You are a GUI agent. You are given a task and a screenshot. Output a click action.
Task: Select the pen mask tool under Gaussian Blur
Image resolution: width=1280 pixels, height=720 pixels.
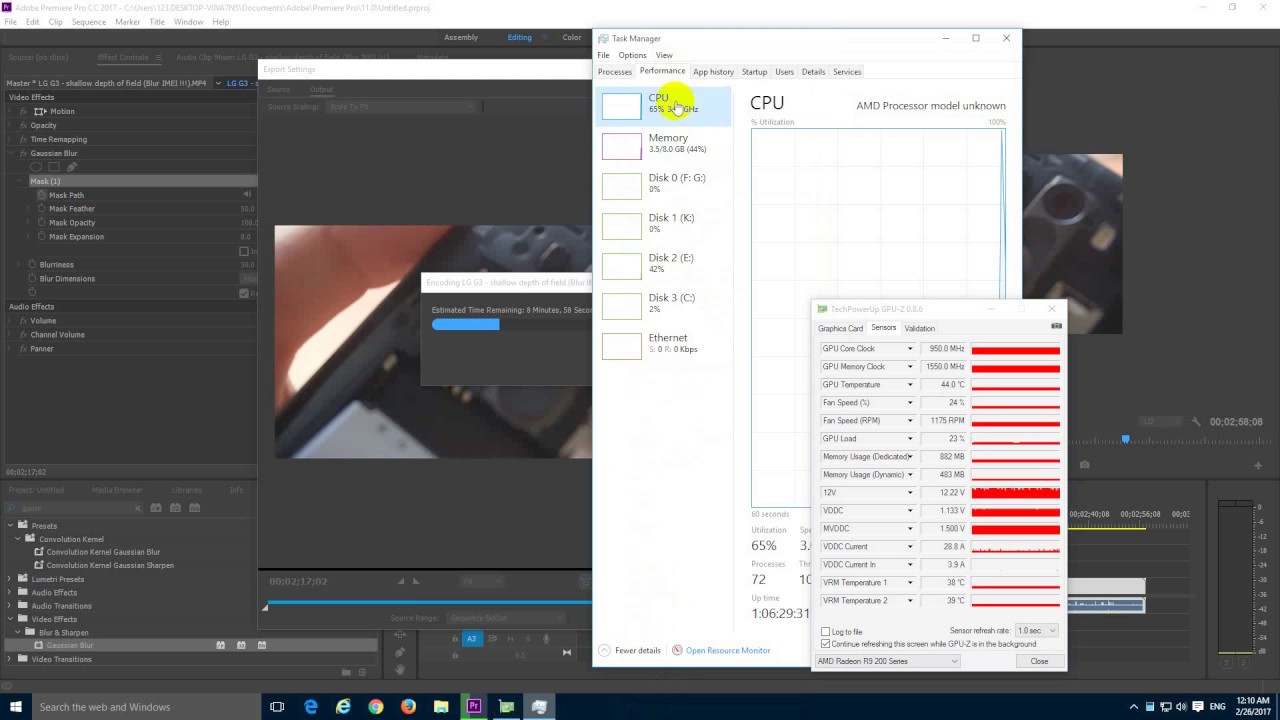click(x=72, y=167)
